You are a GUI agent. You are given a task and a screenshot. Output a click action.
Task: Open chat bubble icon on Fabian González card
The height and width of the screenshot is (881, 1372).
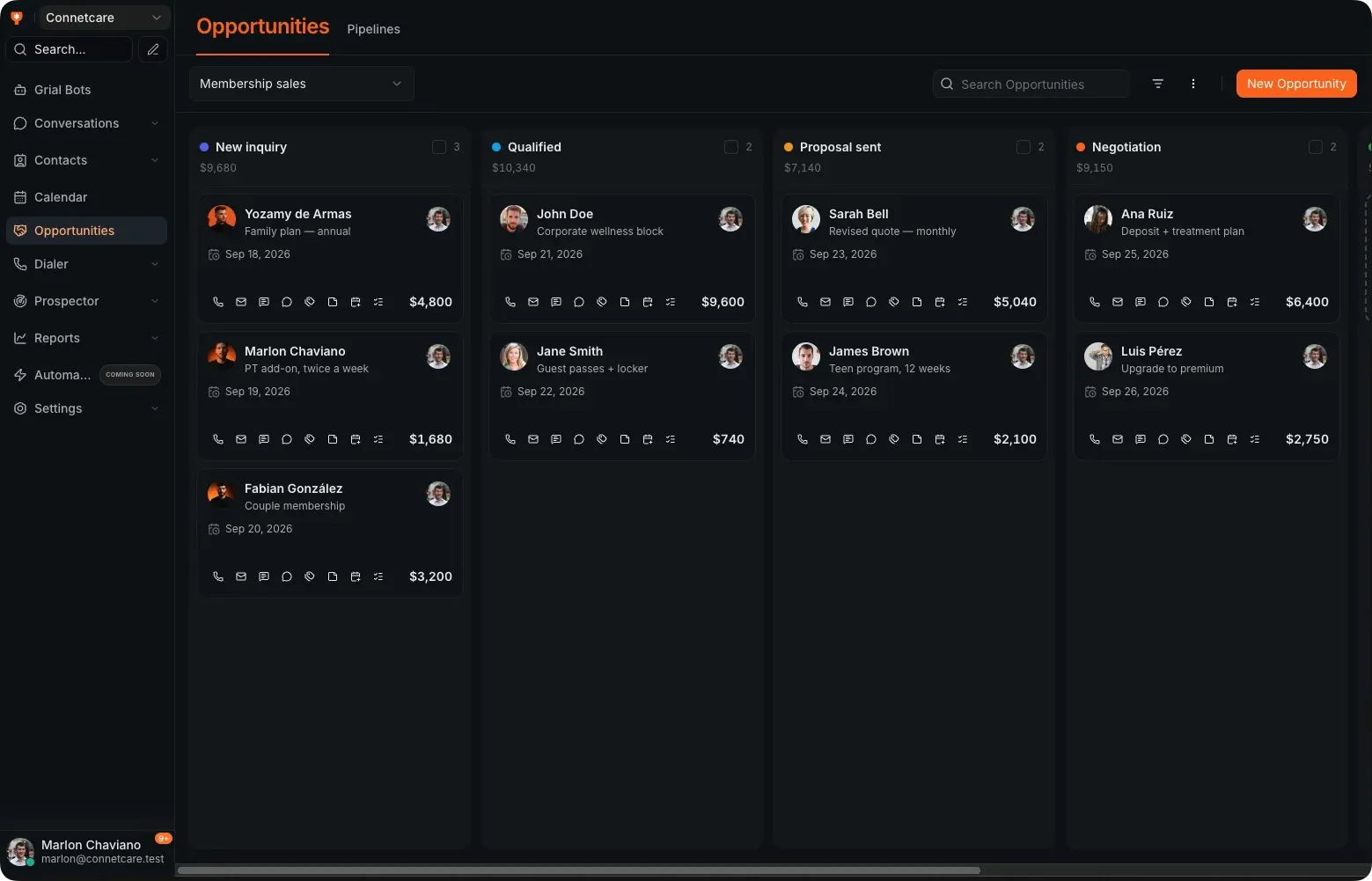pyautogui.click(x=287, y=576)
